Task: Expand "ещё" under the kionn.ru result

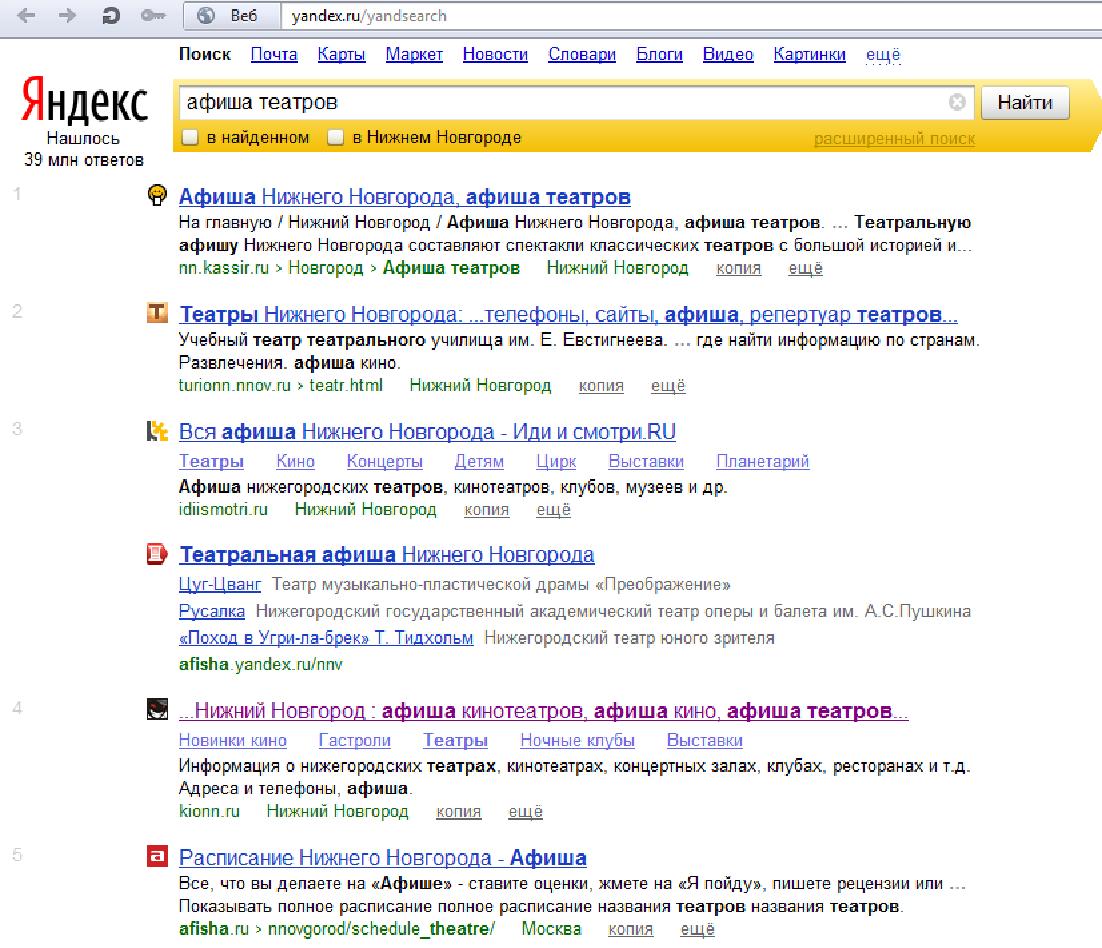Action: pyautogui.click(x=525, y=812)
